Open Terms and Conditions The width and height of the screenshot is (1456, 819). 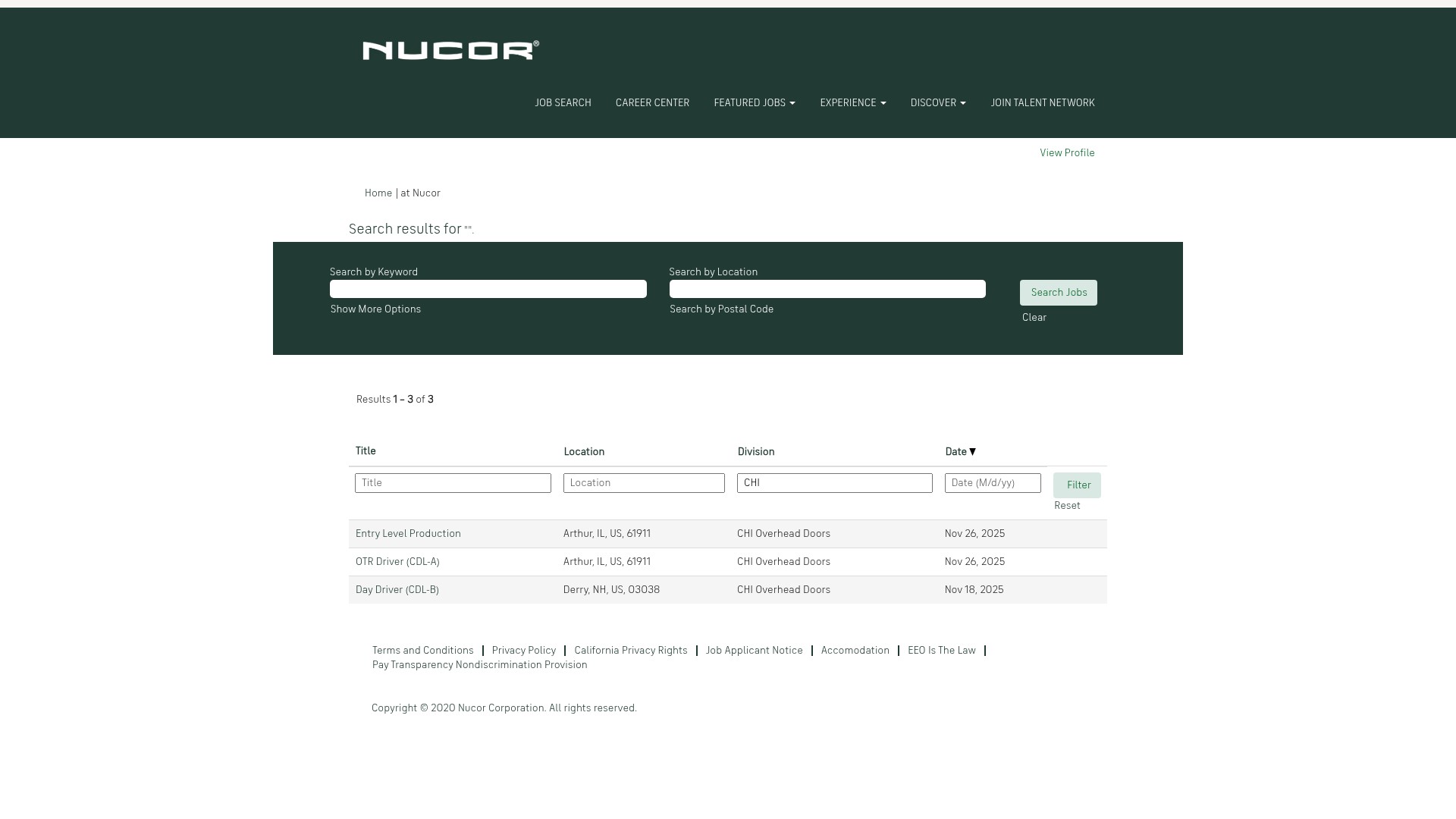(422, 651)
